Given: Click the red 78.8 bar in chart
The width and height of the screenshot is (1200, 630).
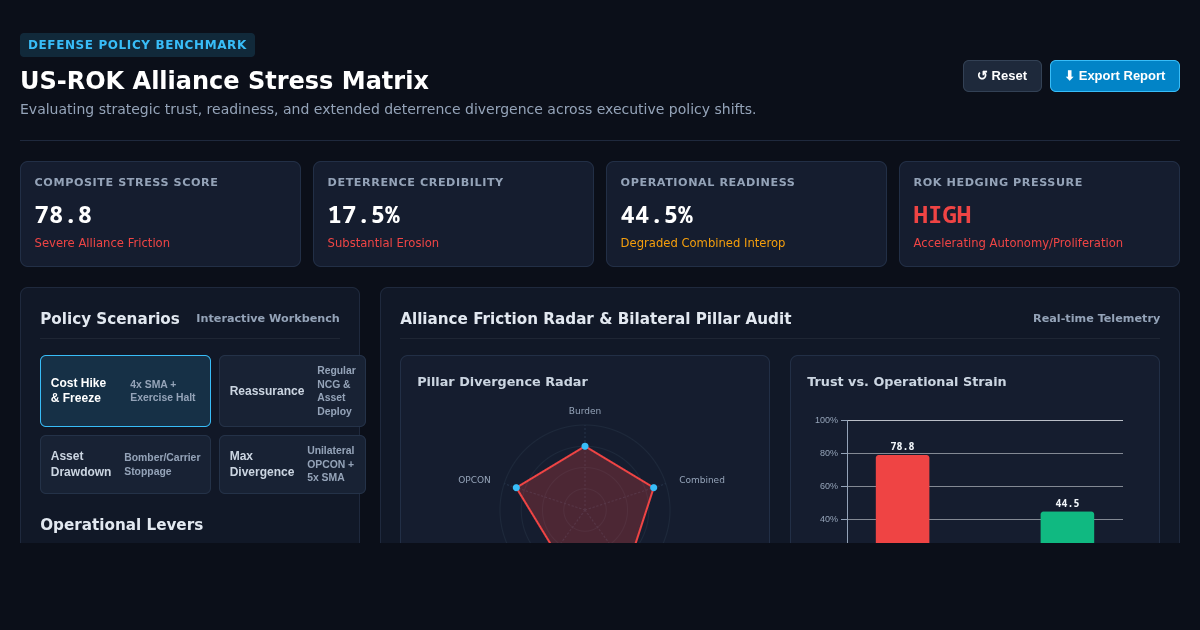Looking at the screenshot, I should [902, 499].
